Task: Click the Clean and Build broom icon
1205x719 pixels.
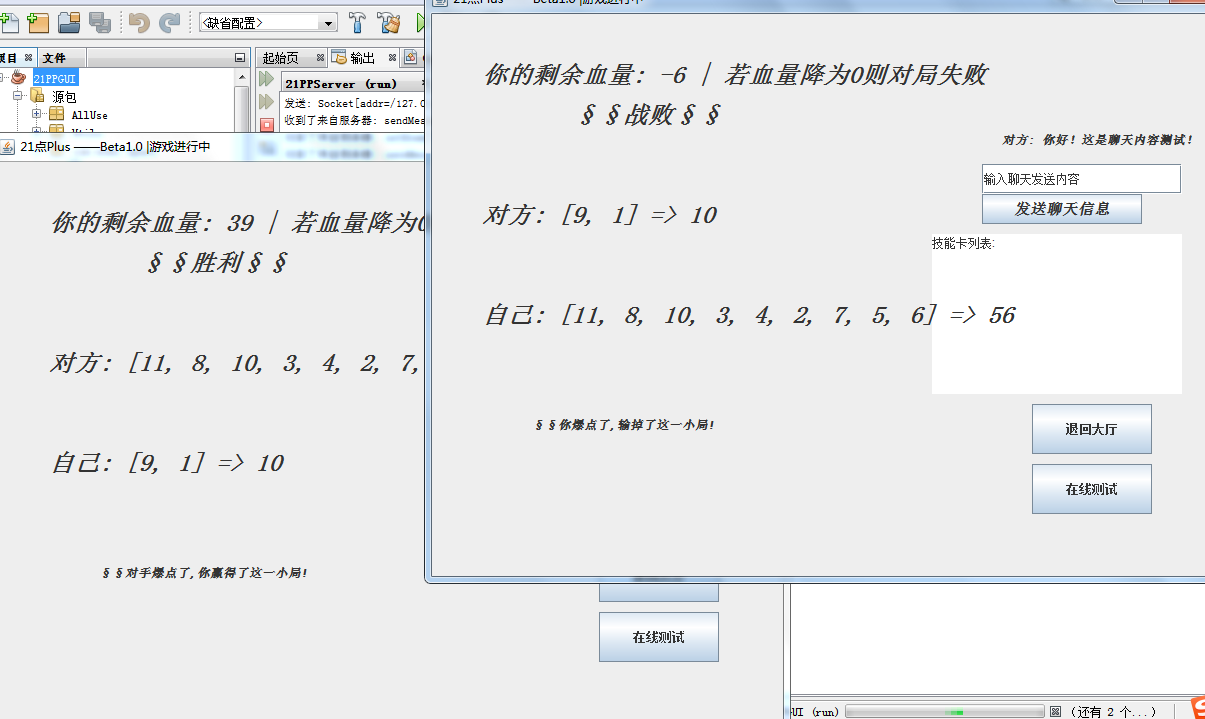Action: 388,22
